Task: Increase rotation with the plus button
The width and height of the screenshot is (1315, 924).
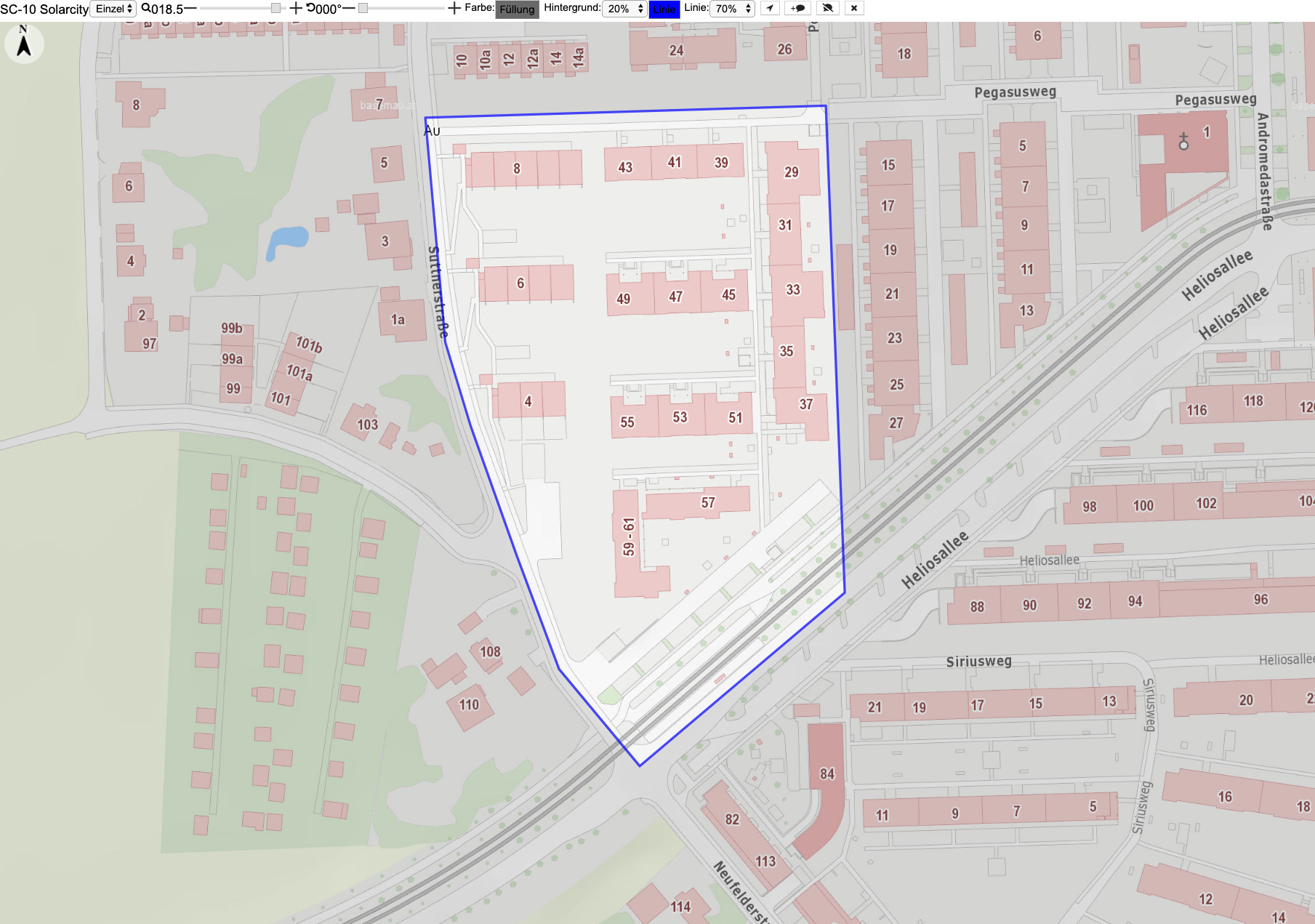Action: pyautogui.click(x=454, y=9)
